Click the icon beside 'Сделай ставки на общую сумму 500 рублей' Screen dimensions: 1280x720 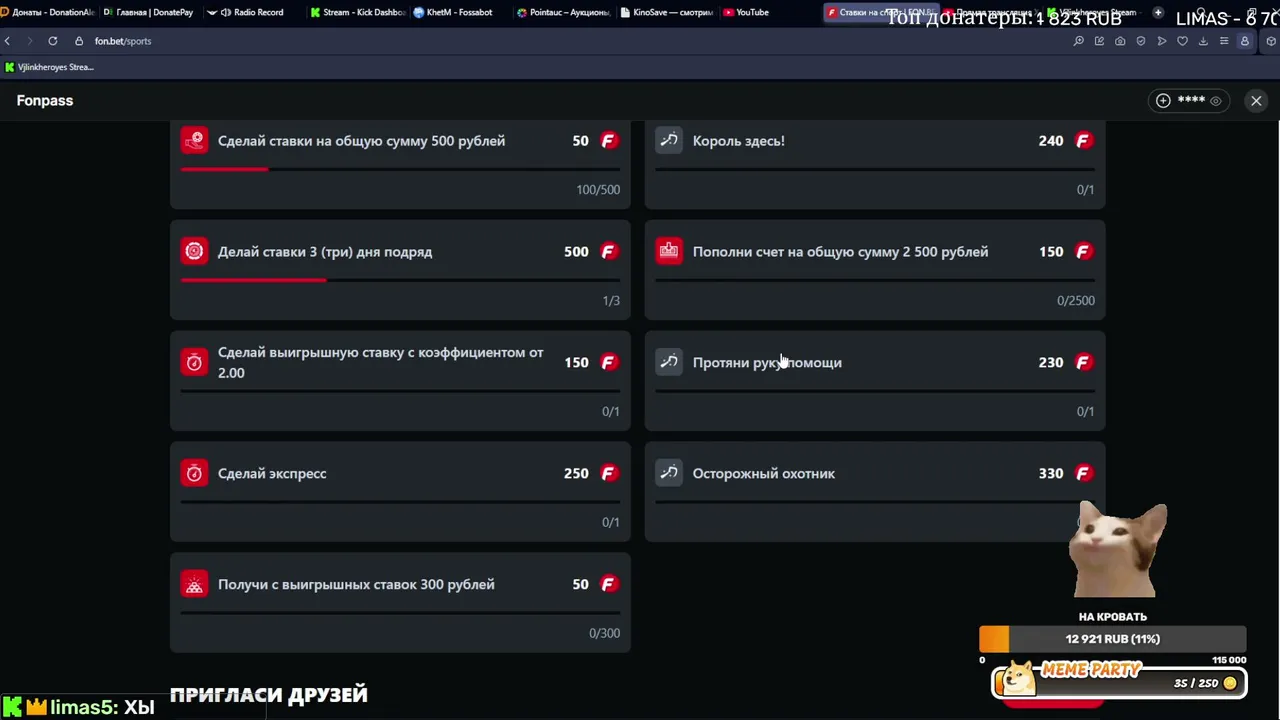pyautogui.click(x=194, y=141)
